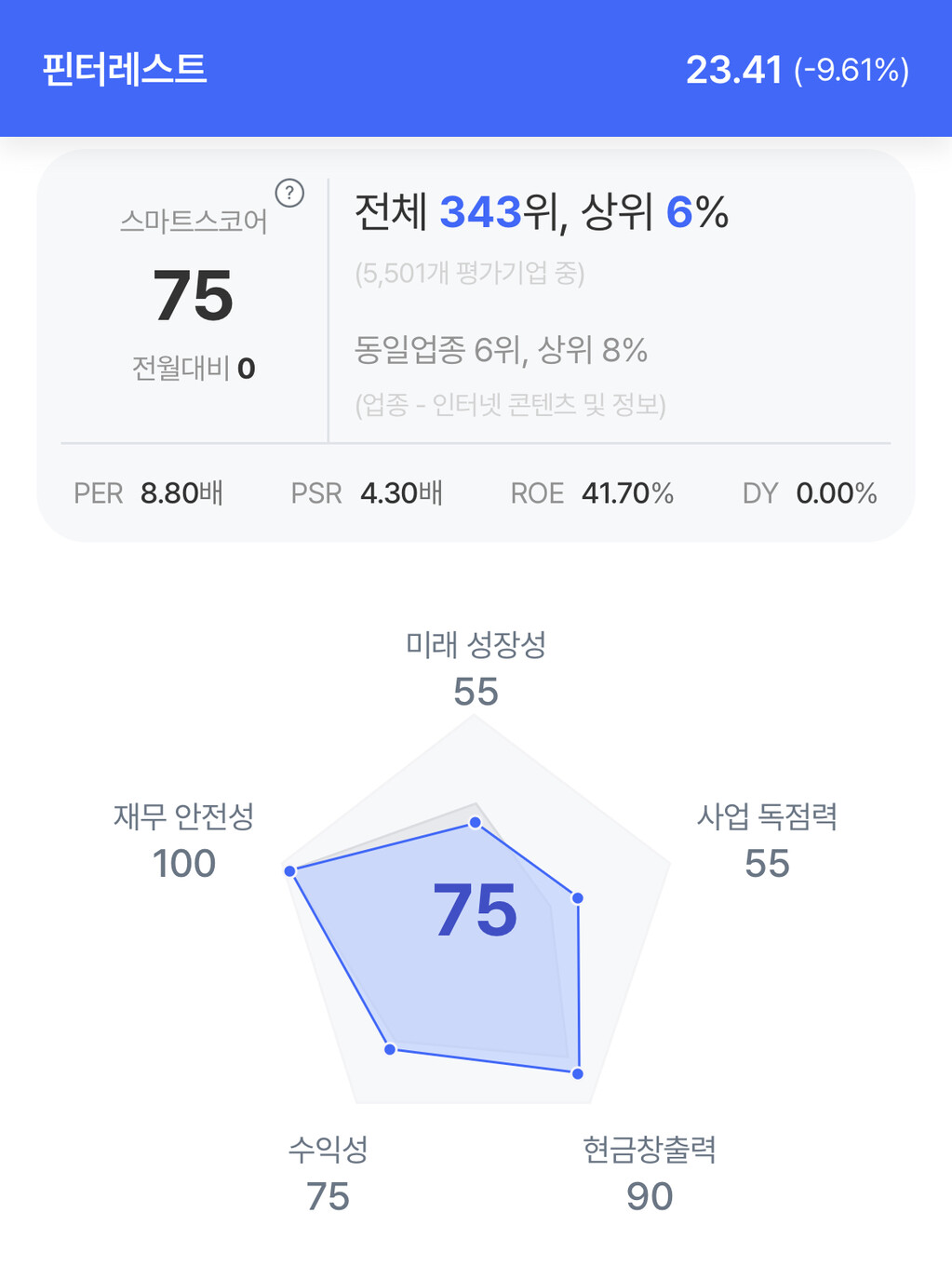Tap the 핀터레스트 title in header
This screenshot has height=1266, width=952.
click(125, 70)
